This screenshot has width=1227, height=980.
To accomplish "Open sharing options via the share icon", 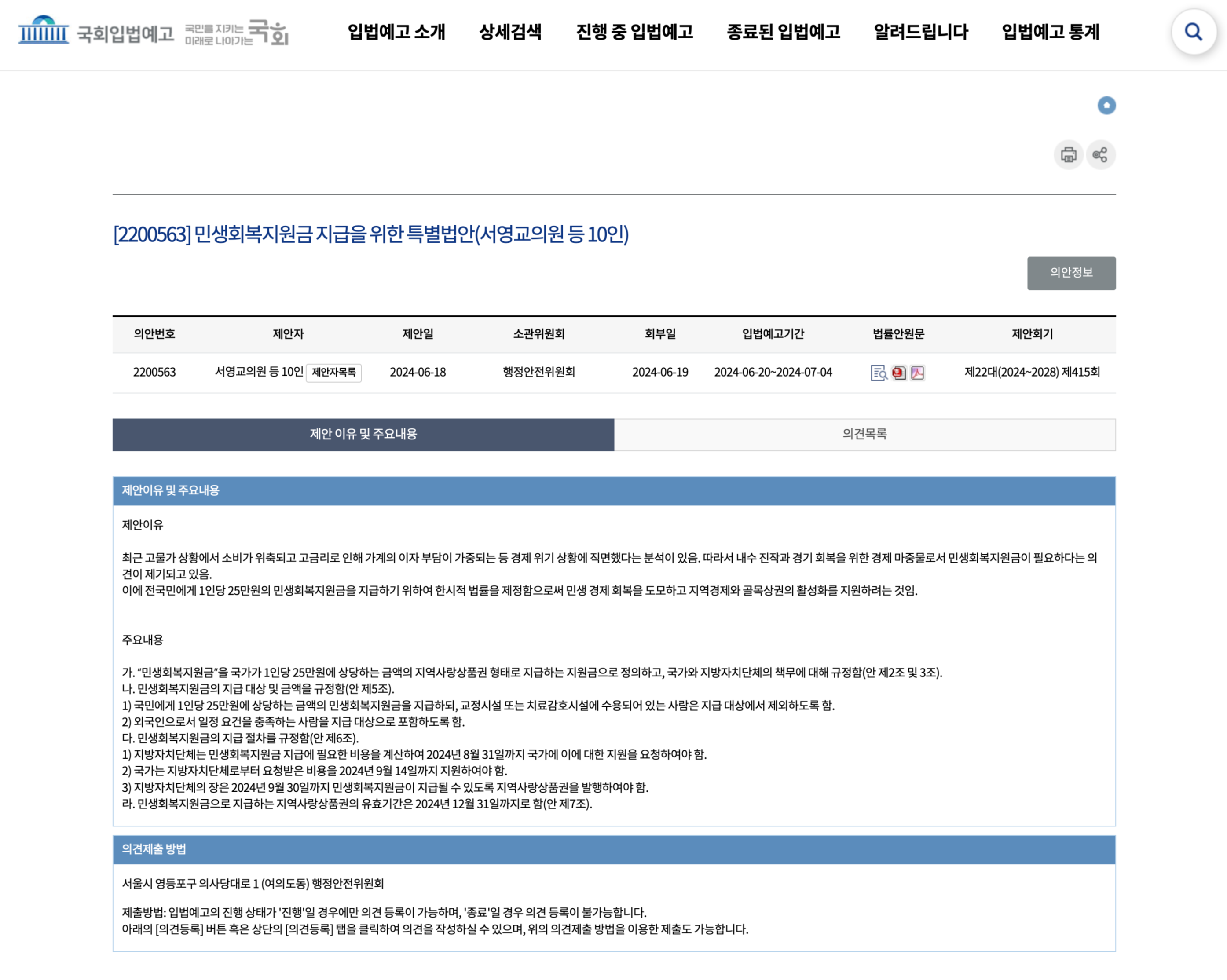I will [1100, 154].
